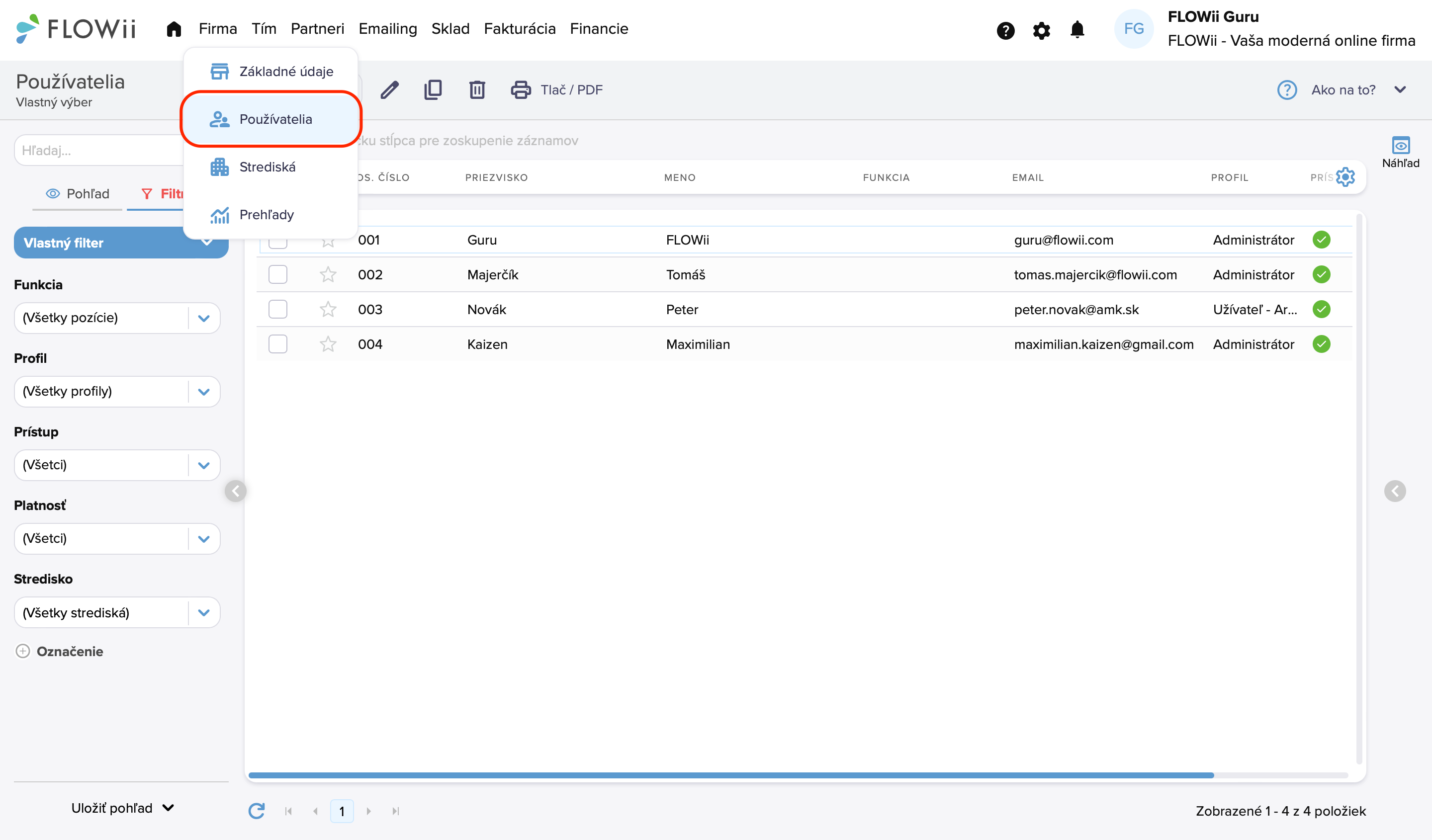The image size is (1432, 840).
Task: Expand the Vlastný filter selector
Action: coord(121,243)
